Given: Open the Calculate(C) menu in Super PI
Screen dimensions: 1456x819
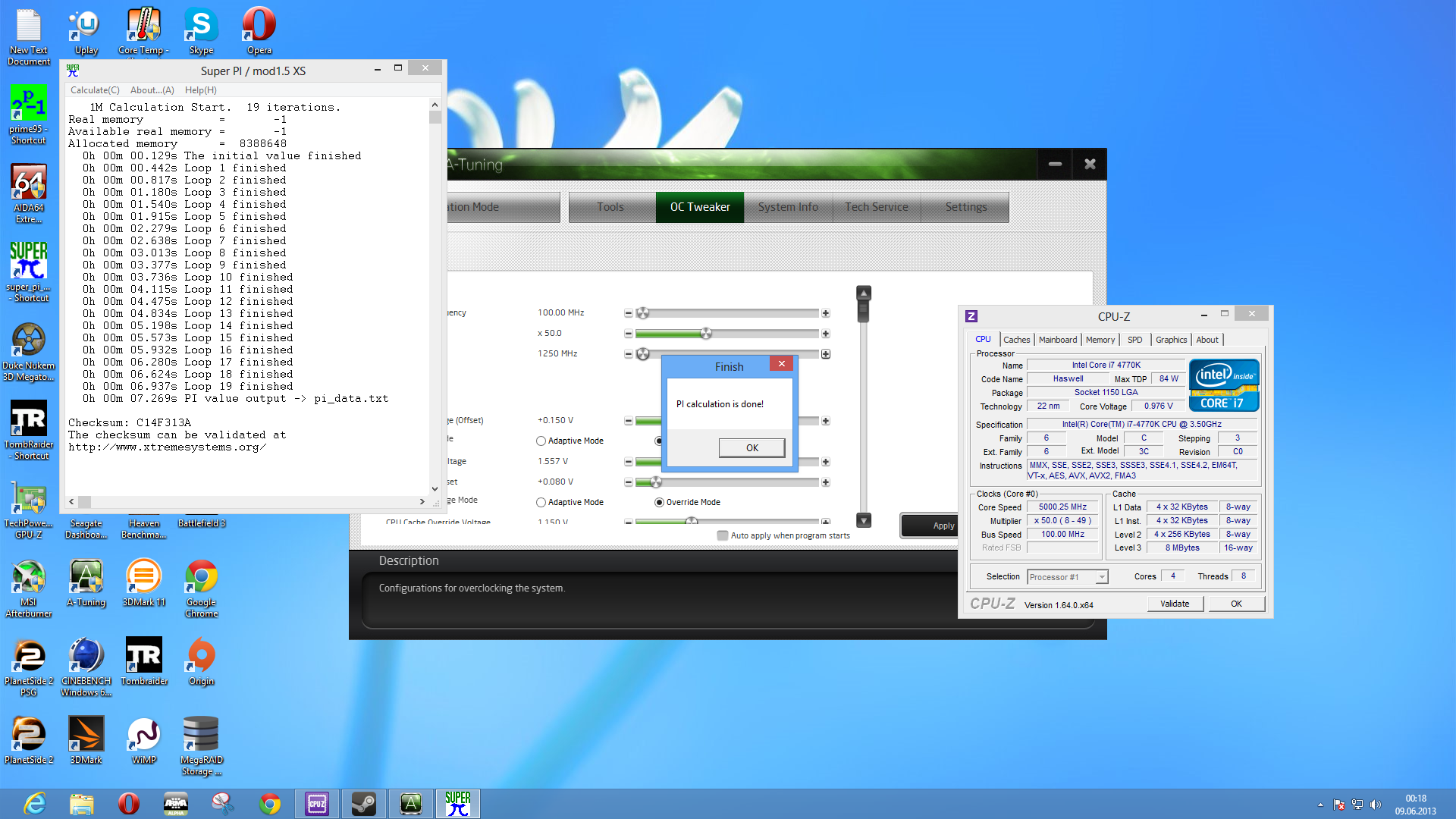Looking at the screenshot, I should click(95, 90).
